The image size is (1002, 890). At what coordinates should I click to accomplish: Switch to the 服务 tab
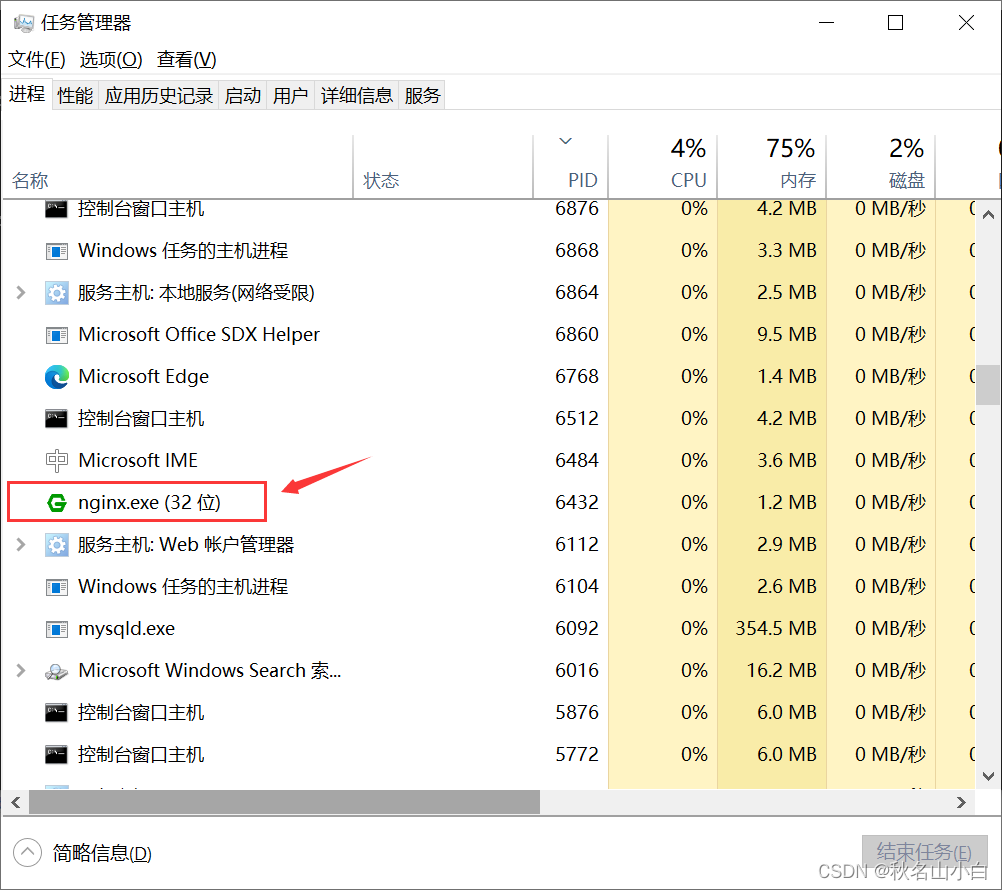click(422, 95)
